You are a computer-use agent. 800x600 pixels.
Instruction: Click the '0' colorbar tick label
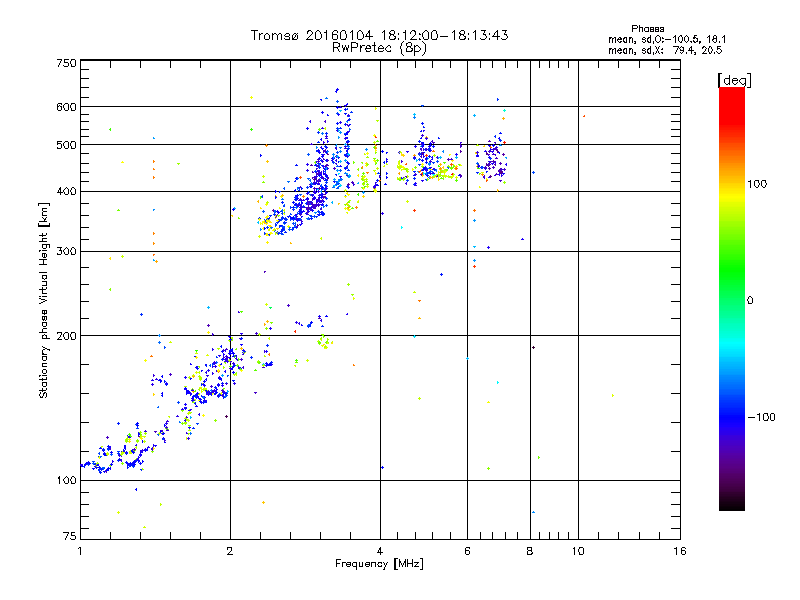tap(750, 301)
